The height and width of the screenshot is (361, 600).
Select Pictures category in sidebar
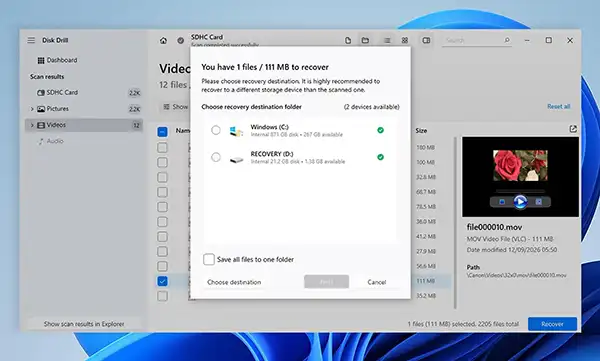pyautogui.click(x=85, y=109)
